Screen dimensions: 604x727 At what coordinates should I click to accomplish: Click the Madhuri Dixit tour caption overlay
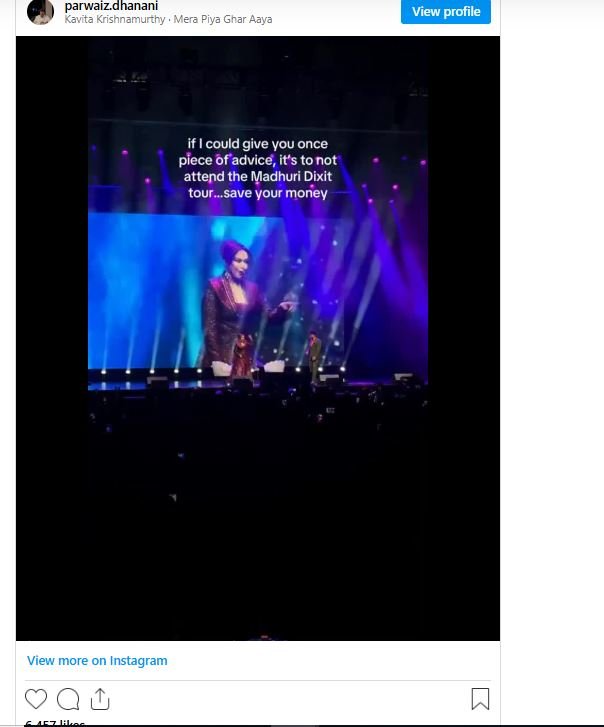(258, 168)
